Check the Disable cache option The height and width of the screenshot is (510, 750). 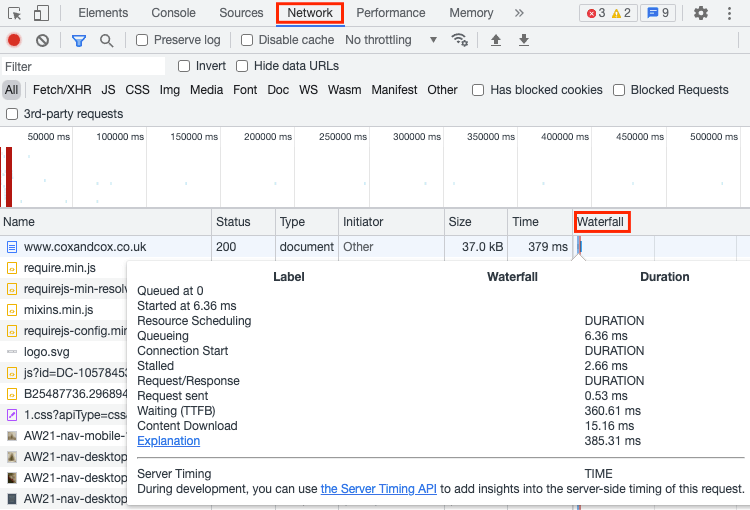point(247,40)
